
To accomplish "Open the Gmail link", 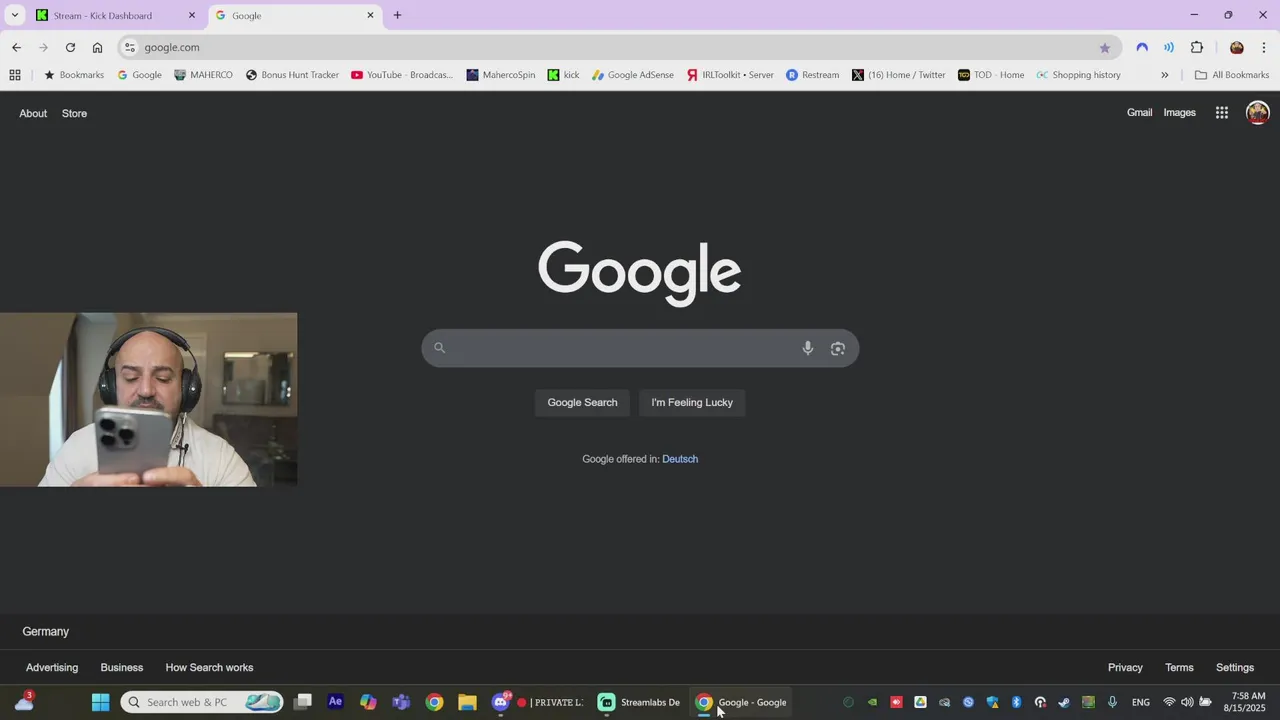I will [1140, 113].
